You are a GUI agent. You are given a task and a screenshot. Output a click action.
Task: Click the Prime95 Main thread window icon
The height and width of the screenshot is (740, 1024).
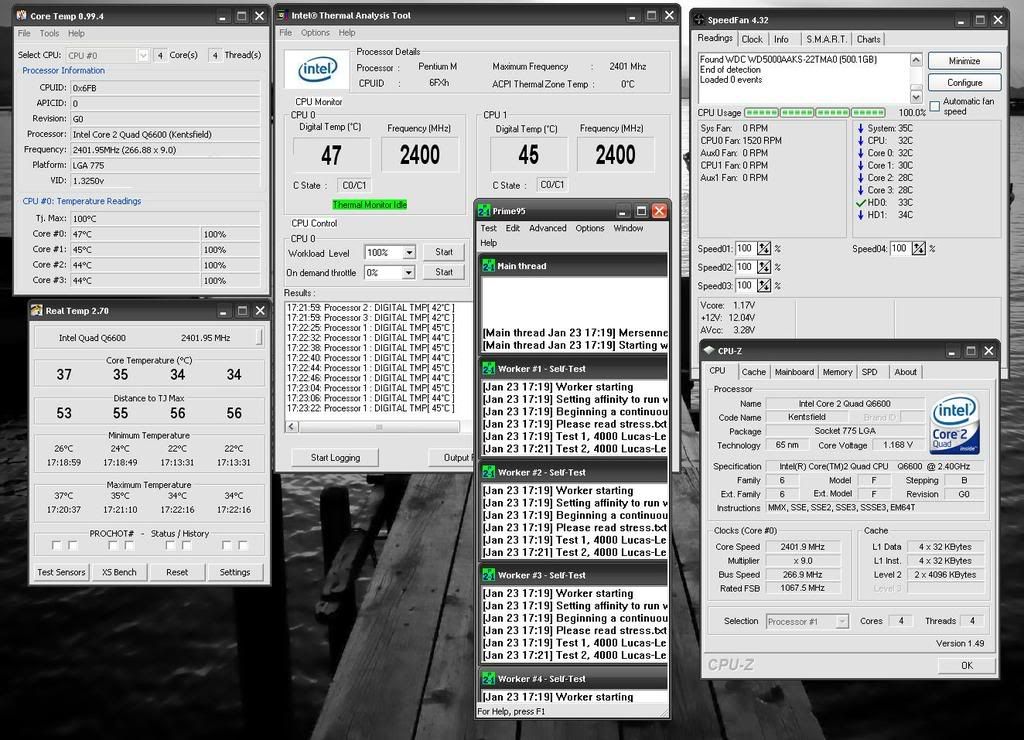coord(488,266)
